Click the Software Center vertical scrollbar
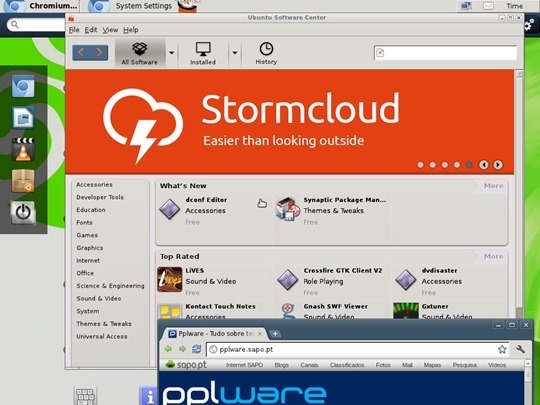The height and width of the screenshot is (405, 540). pos(519,195)
